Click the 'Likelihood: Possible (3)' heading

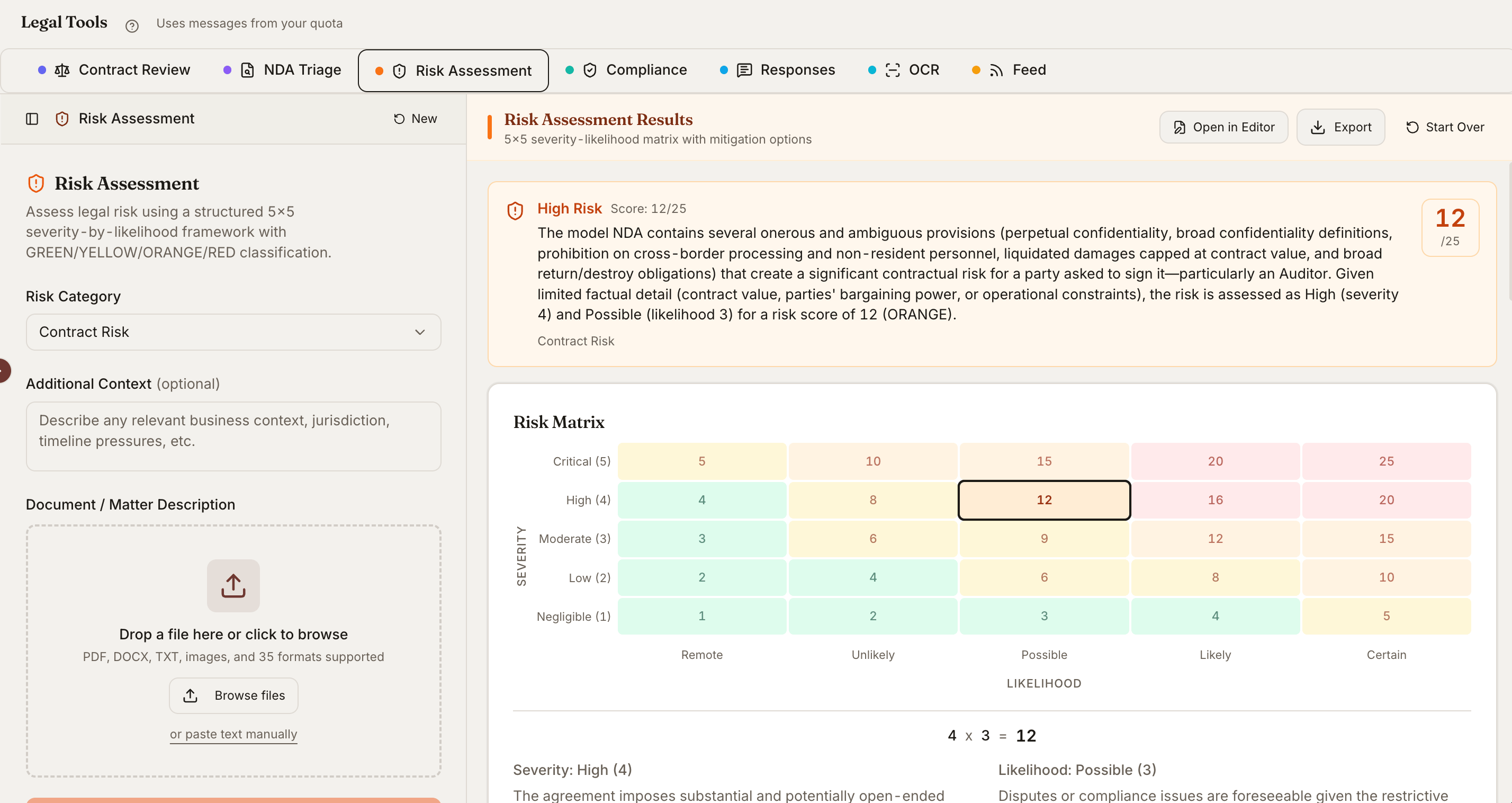1077,770
